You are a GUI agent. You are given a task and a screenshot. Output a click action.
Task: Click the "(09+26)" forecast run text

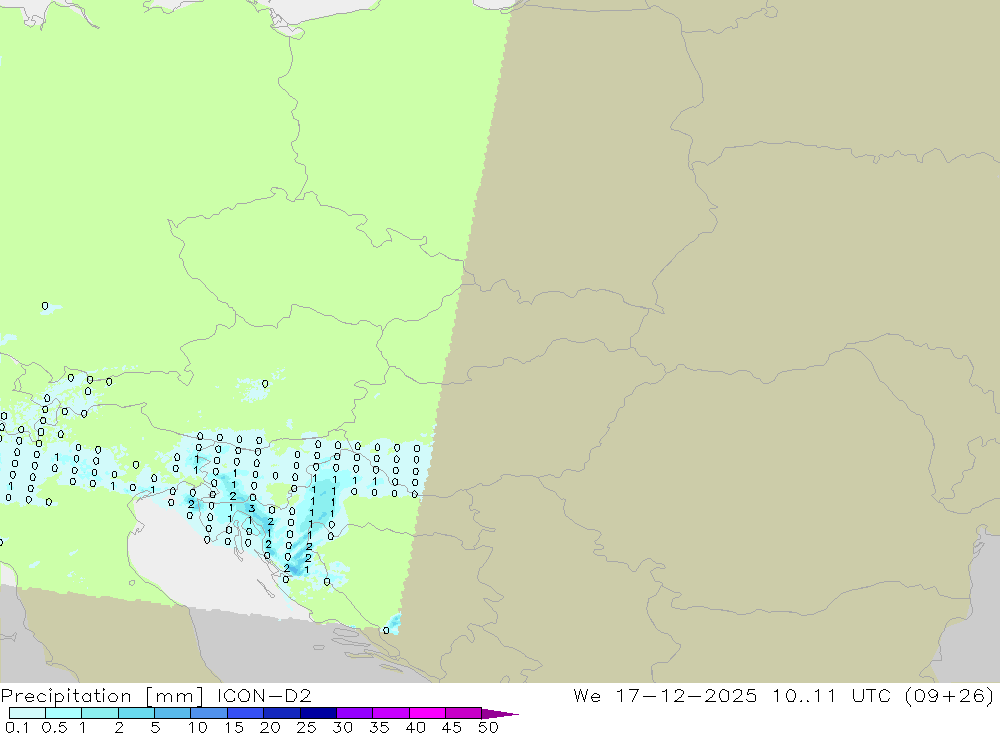(950, 695)
